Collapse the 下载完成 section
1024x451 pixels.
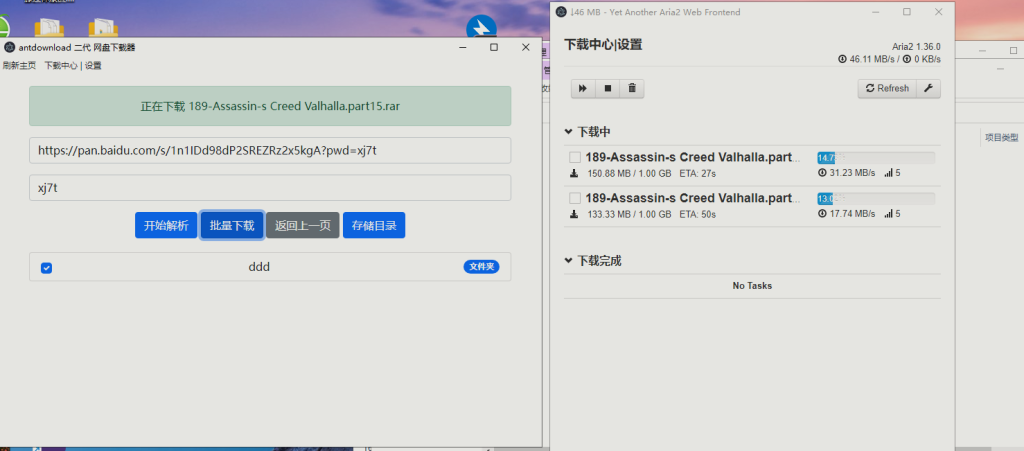point(569,261)
